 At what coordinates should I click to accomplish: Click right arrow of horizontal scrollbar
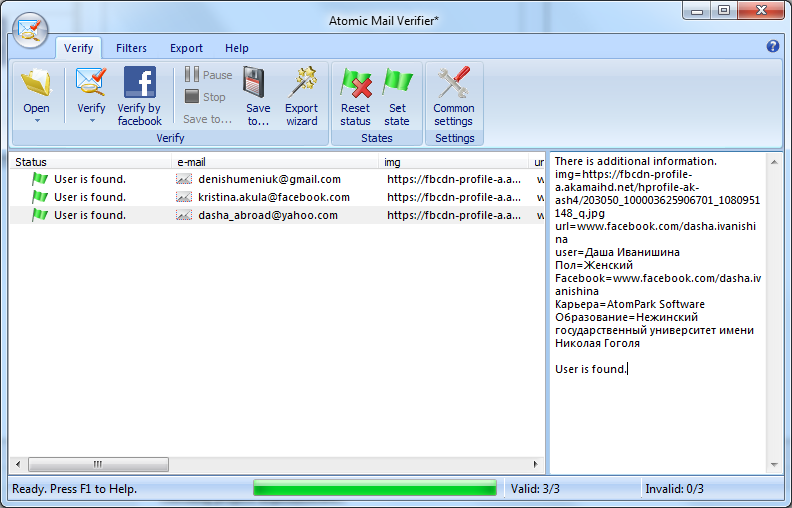click(x=535, y=464)
